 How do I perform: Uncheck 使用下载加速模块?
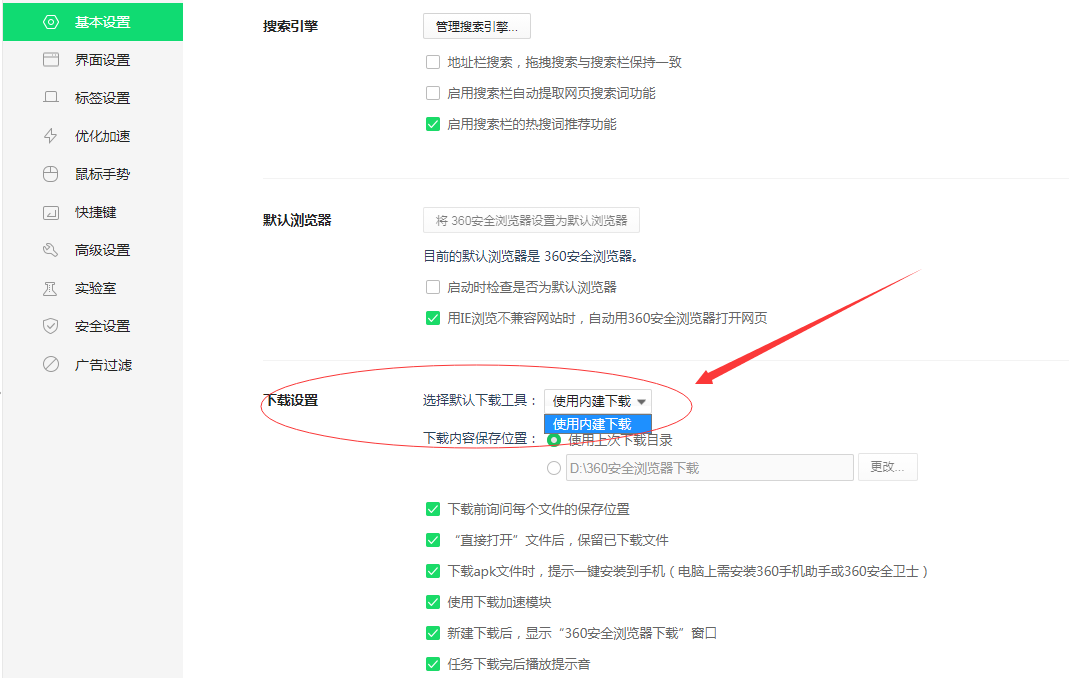[432, 601]
